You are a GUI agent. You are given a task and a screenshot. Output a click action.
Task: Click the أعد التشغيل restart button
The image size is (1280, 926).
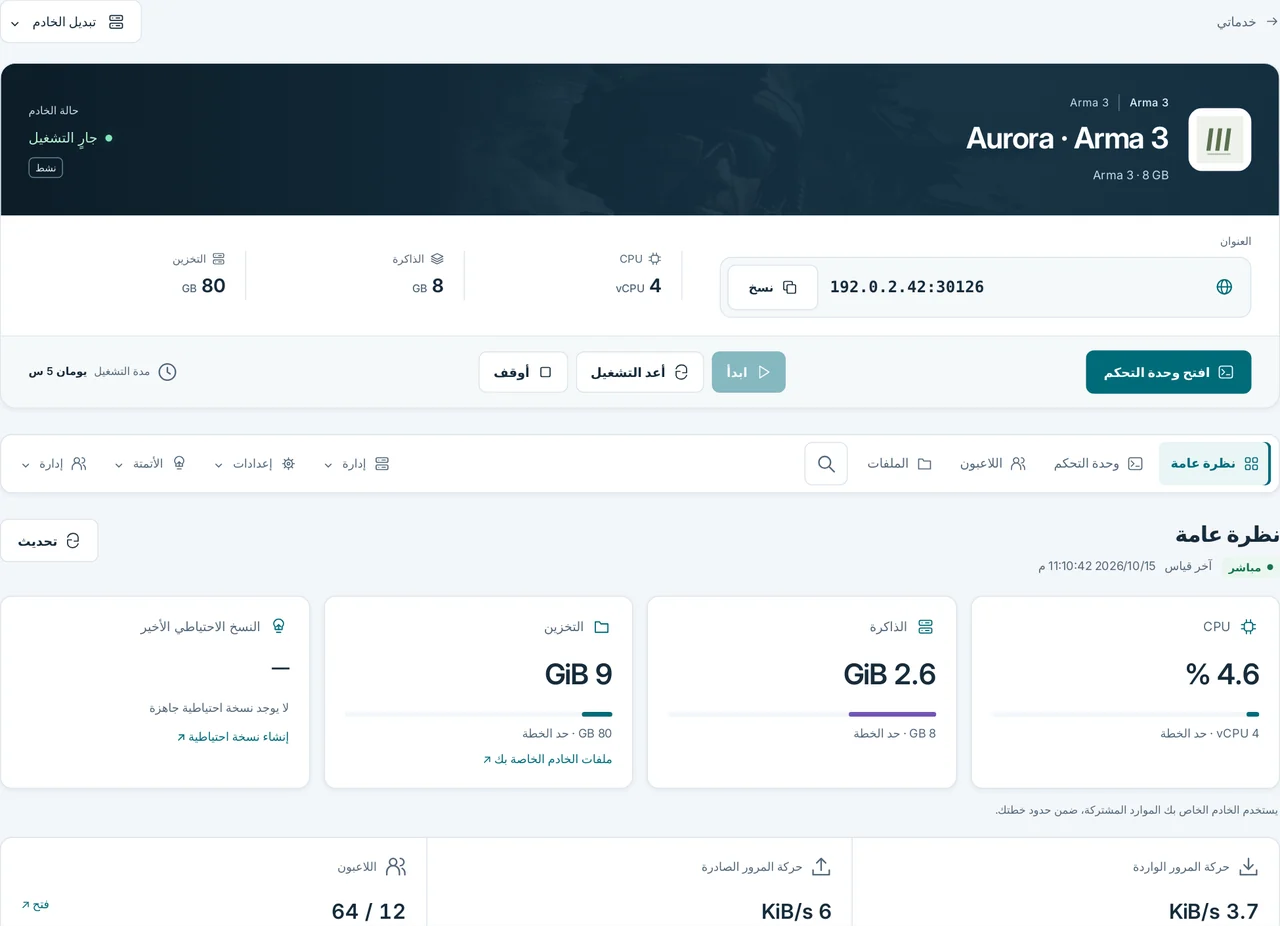point(640,372)
